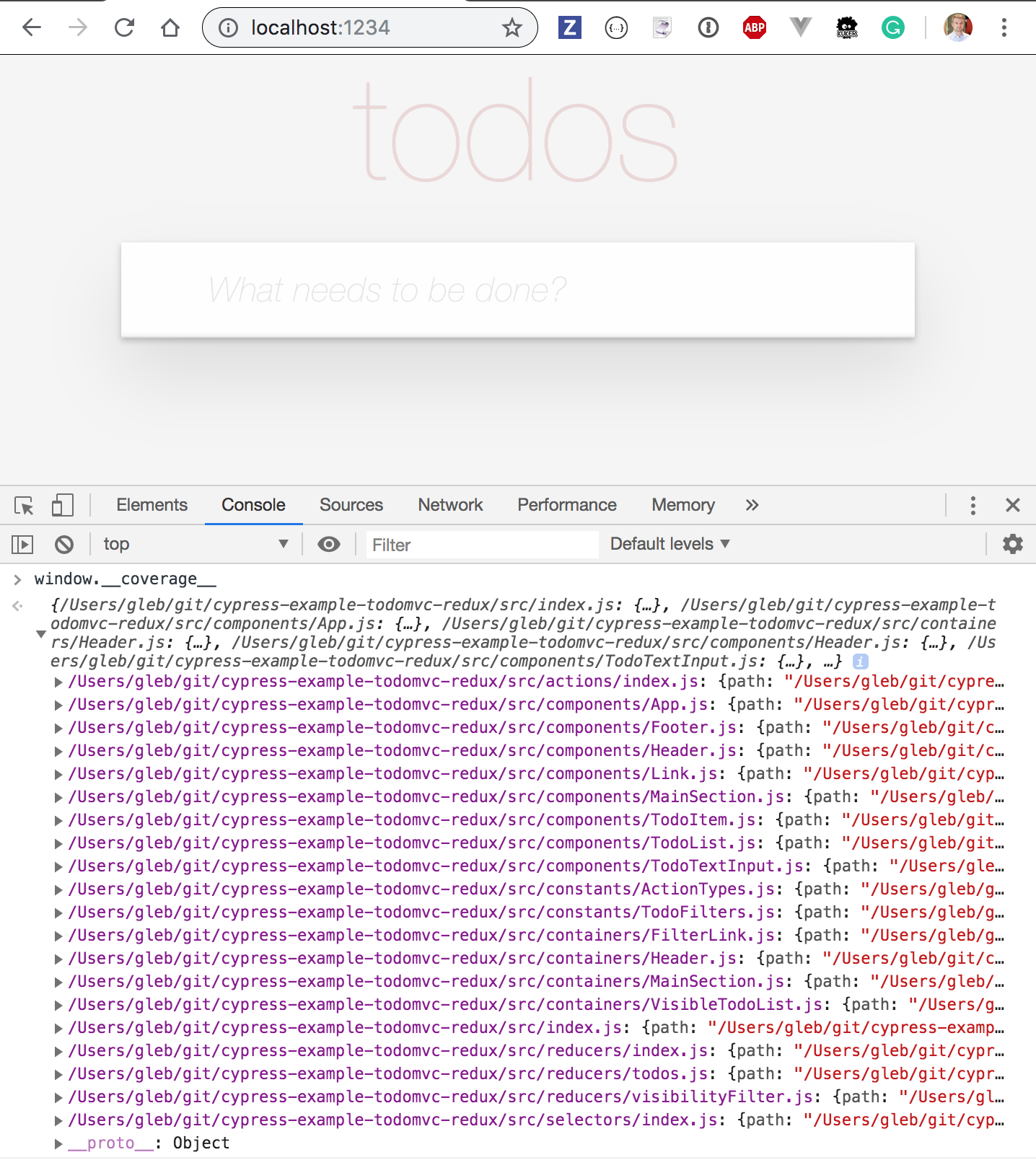Image resolution: width=1036 pixels, height=1160 pixels.
Task: Reload the page
Action: coord(124,28)
